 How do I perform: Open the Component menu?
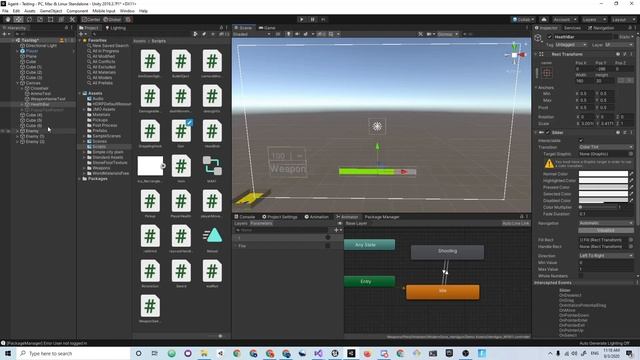pos(77,11)
